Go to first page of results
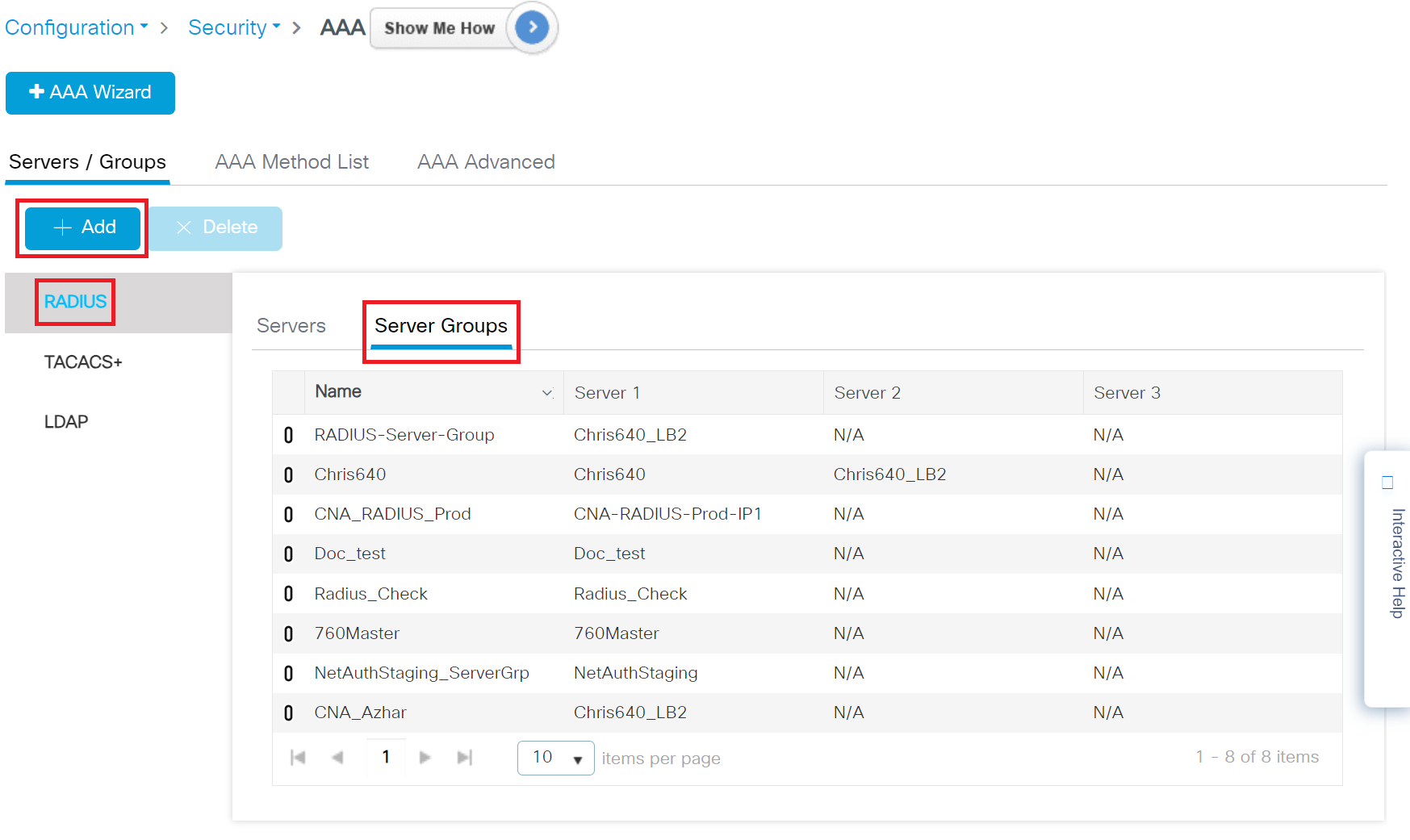This screenshot has width=1410, height=840. [x=298, y=757]
